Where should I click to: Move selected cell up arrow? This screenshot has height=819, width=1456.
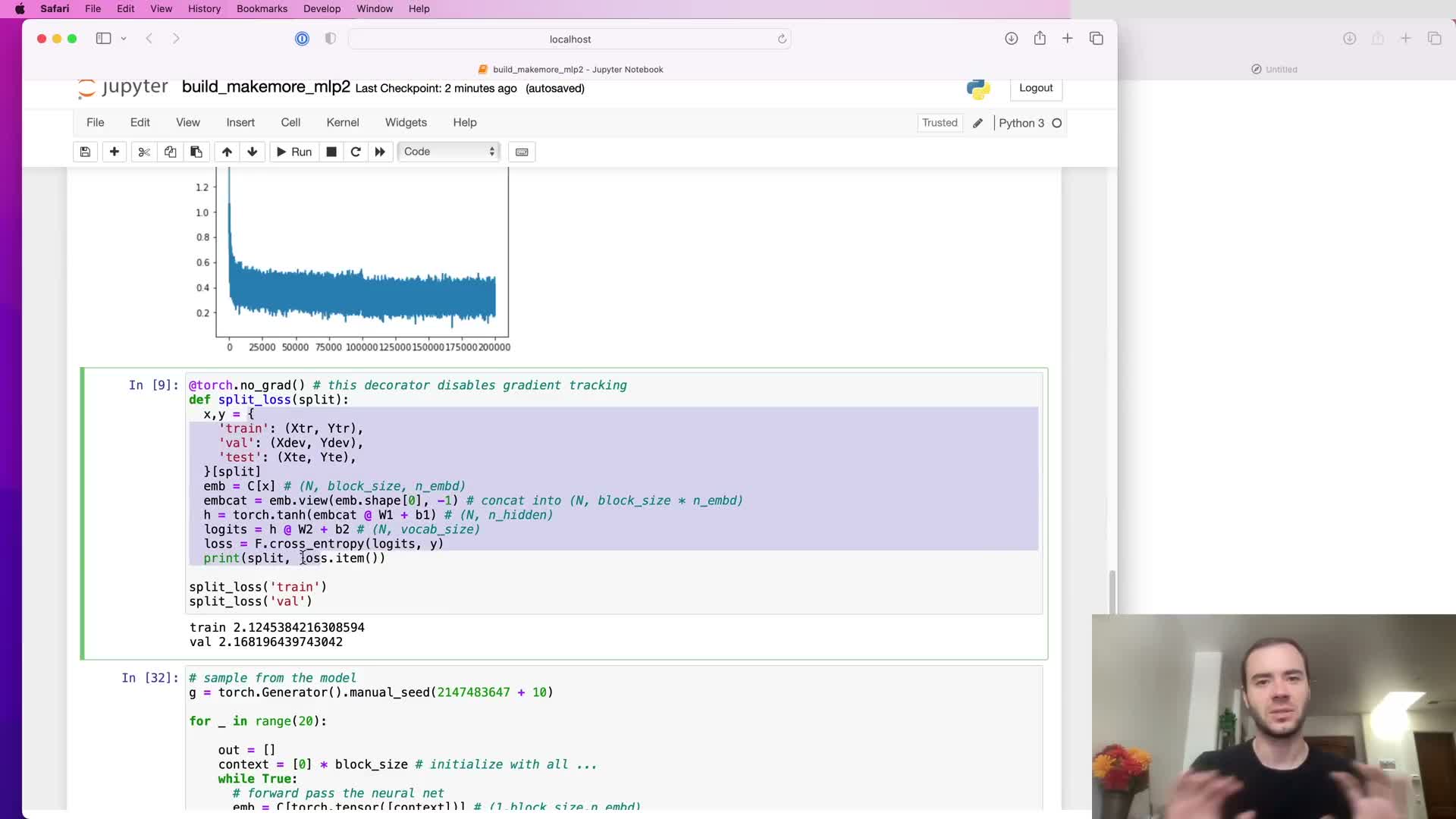click(x=227, y=152)
